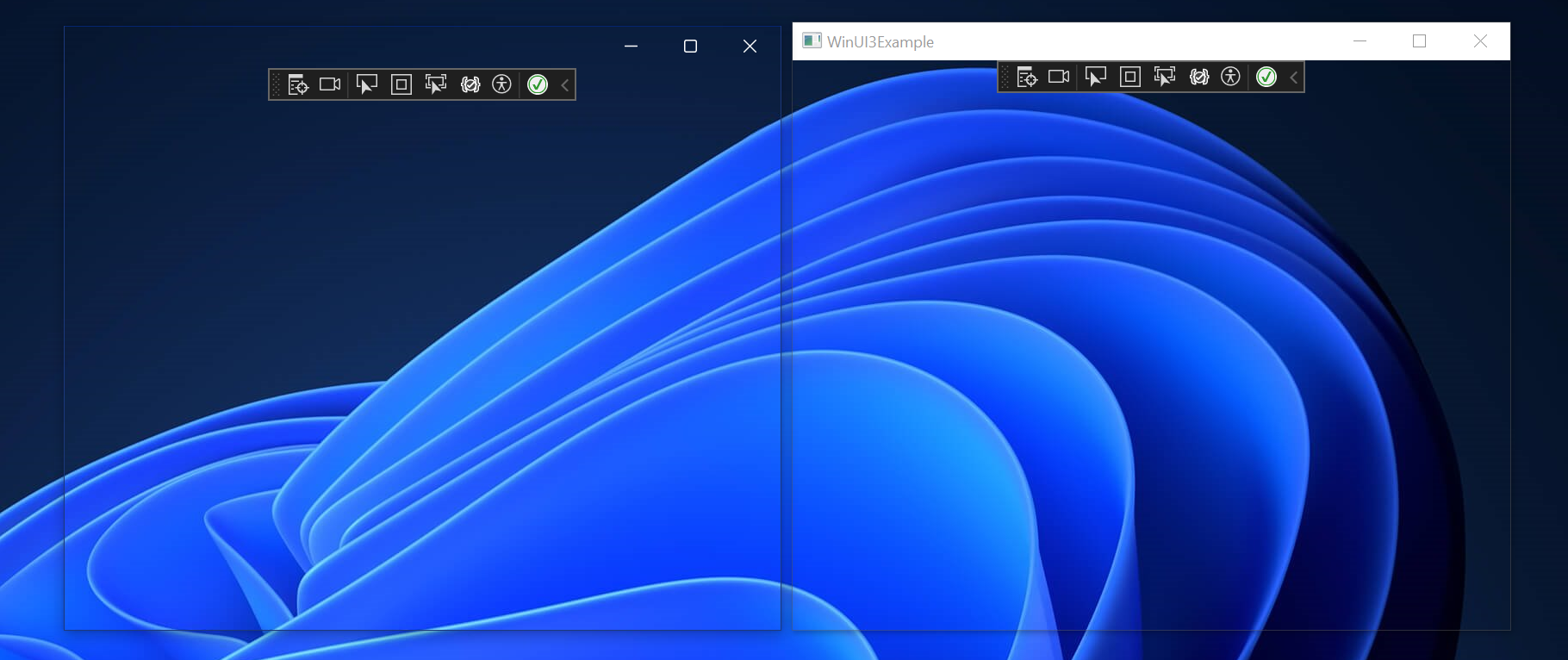Activate Select Element tool in WinUI3Example toolbar
This screenshot has width=1568, height=660.
pos(1096,77)
